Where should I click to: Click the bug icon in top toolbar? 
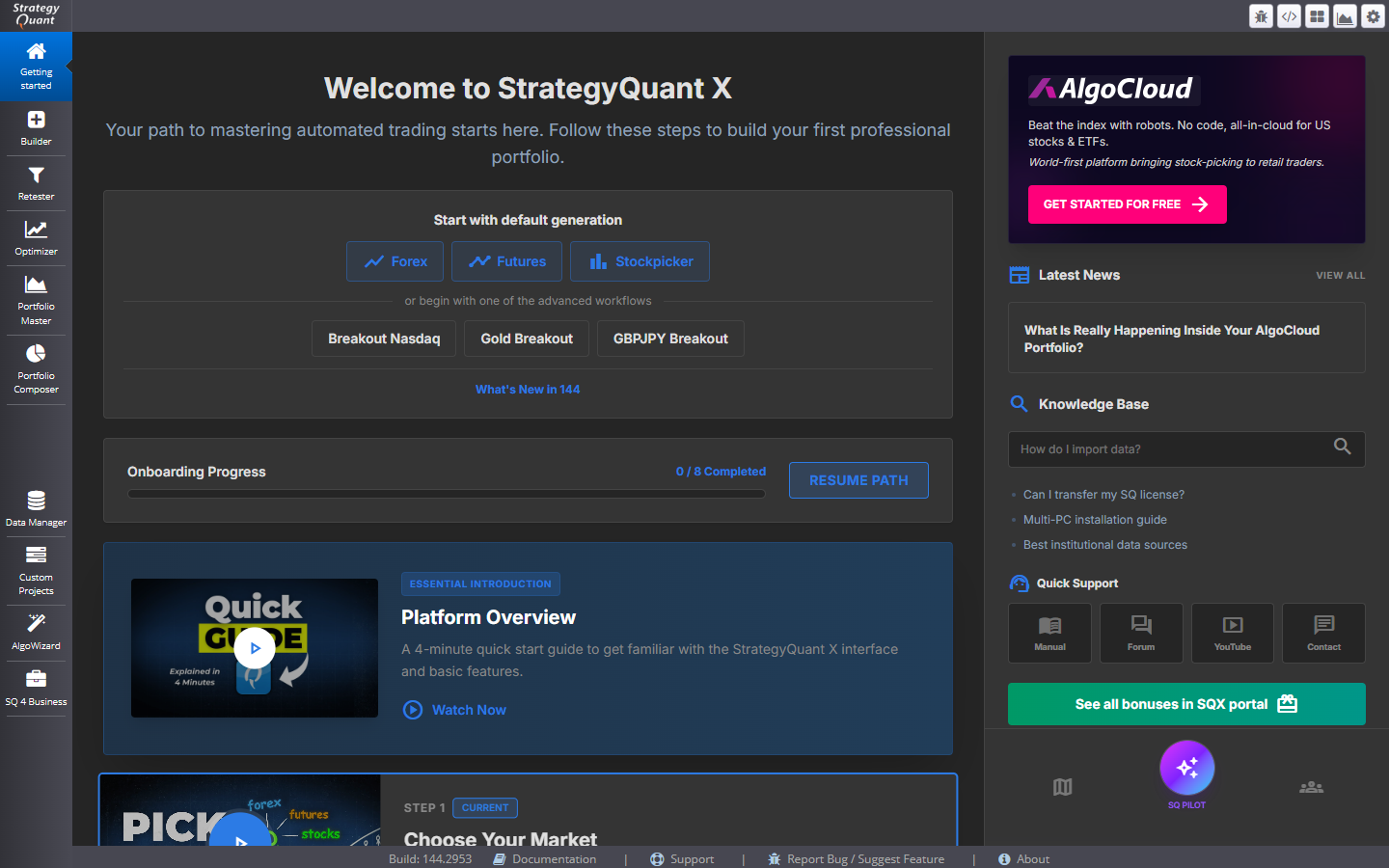coord(1261,16)
